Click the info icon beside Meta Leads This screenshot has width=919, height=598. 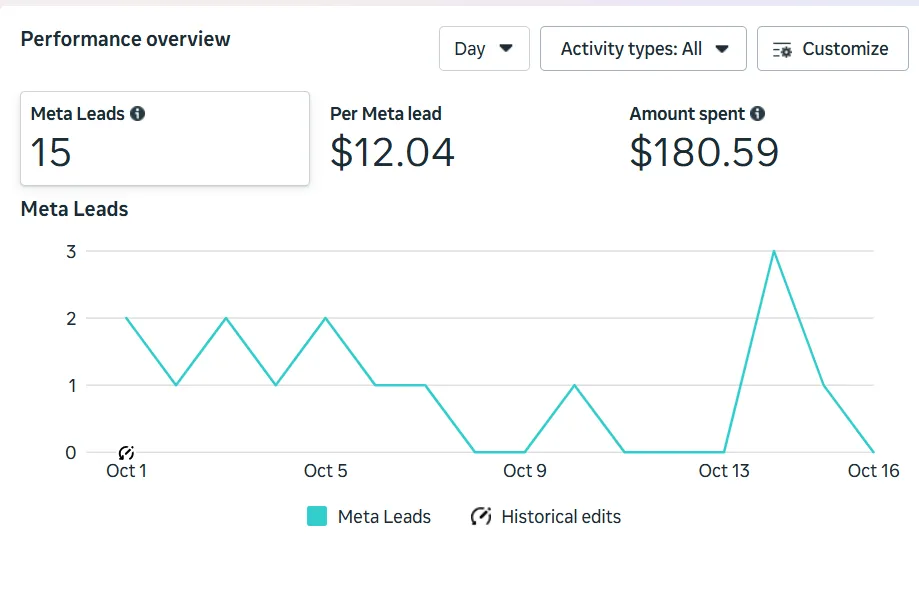(138, 114)
